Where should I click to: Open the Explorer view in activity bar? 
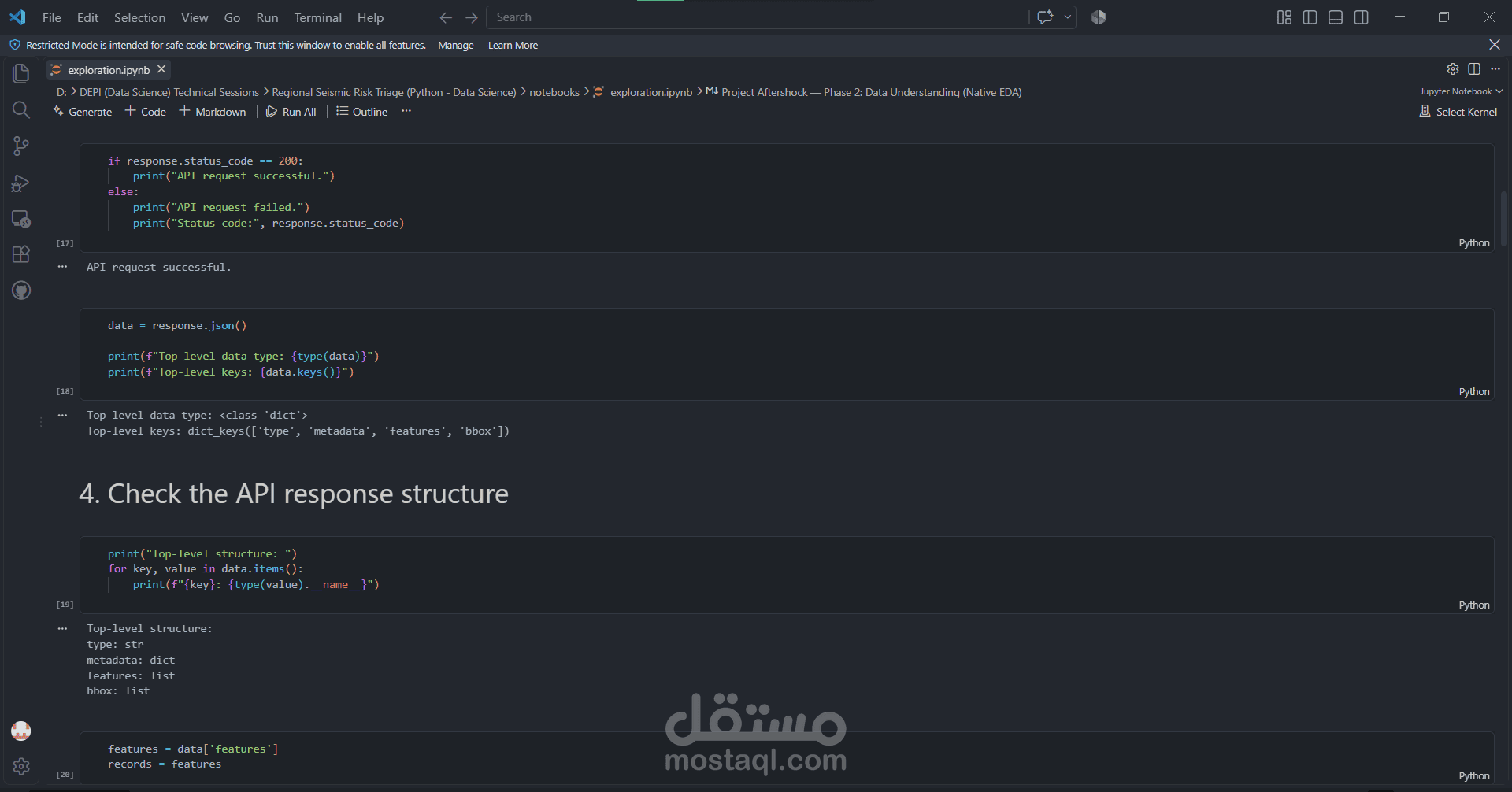pyautogui.click(x=21, y=73)
